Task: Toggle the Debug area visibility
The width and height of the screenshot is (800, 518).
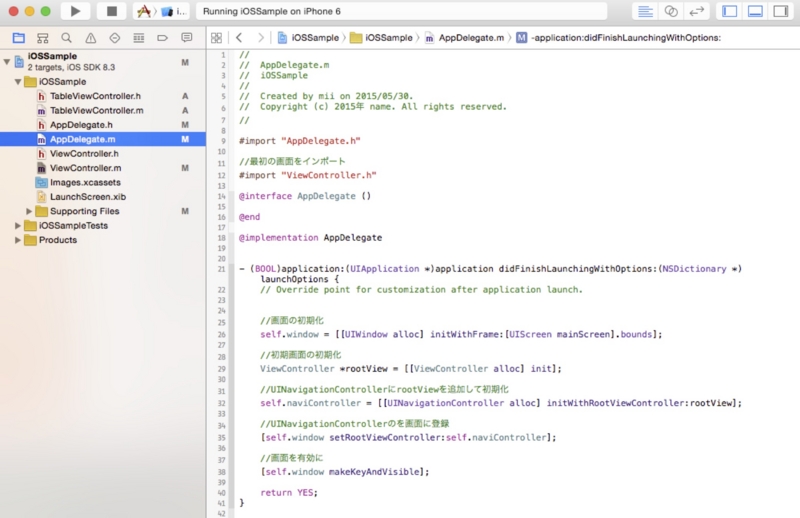Action: pyautogui.click(x=755, y=11)
